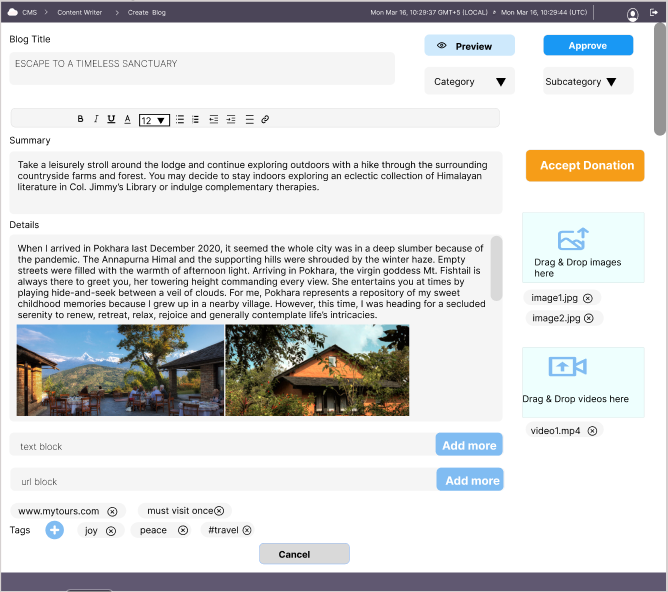
Task: Click the page vertical scrollbar
Action: click(x=660, y=79)
